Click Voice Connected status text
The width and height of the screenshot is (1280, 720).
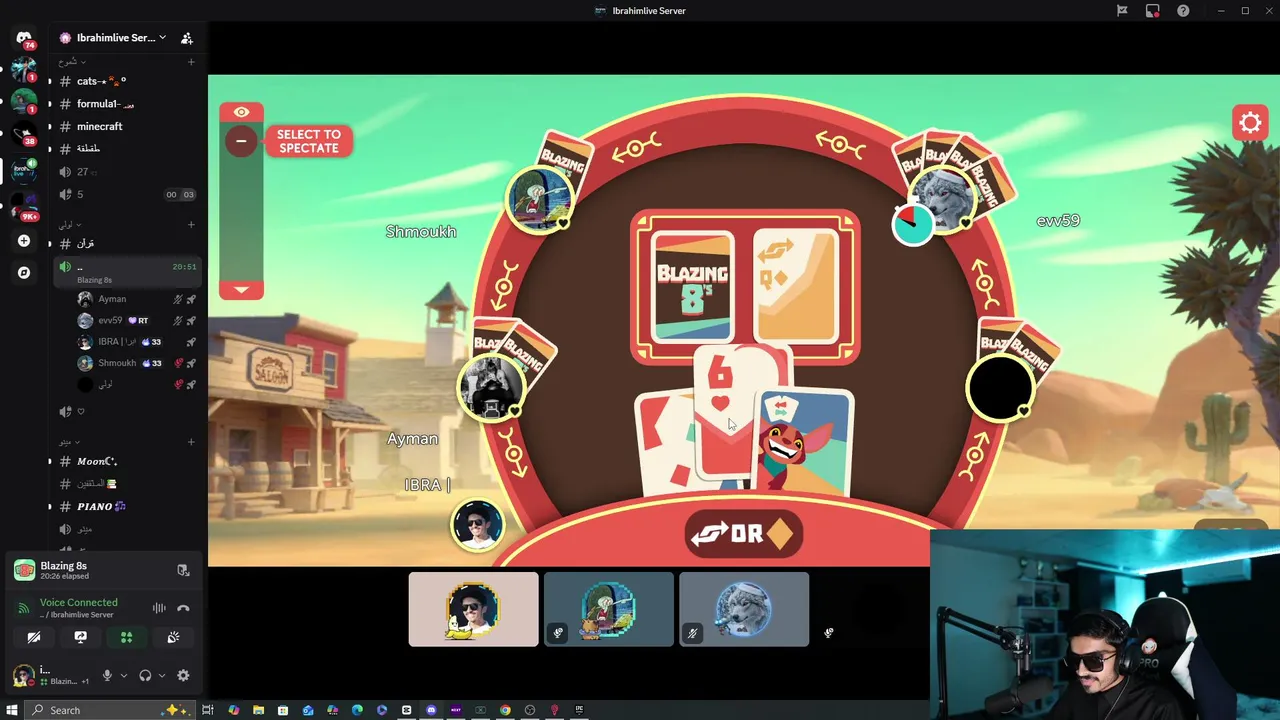(x=78, y=602)
